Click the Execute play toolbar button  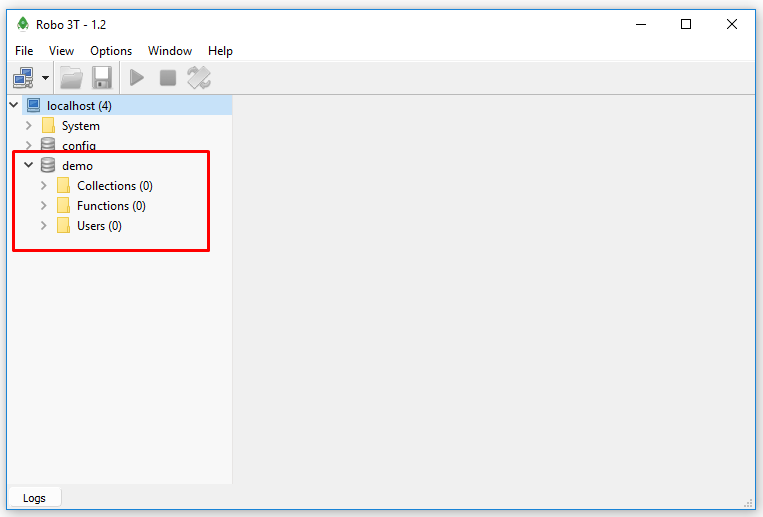pos(137,78)
